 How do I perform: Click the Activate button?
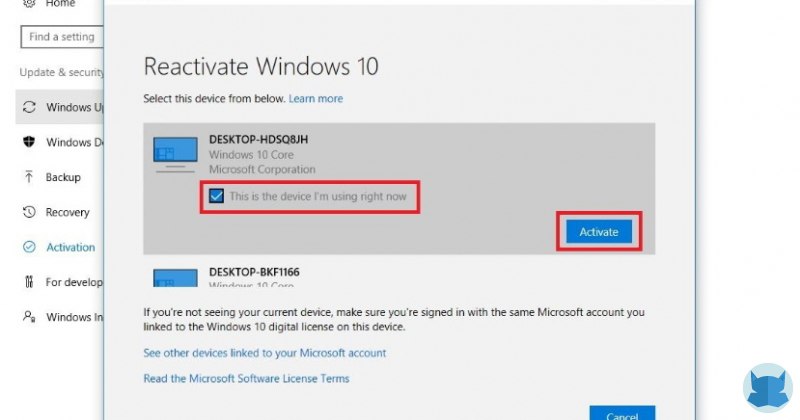click(x=598, y=232)
